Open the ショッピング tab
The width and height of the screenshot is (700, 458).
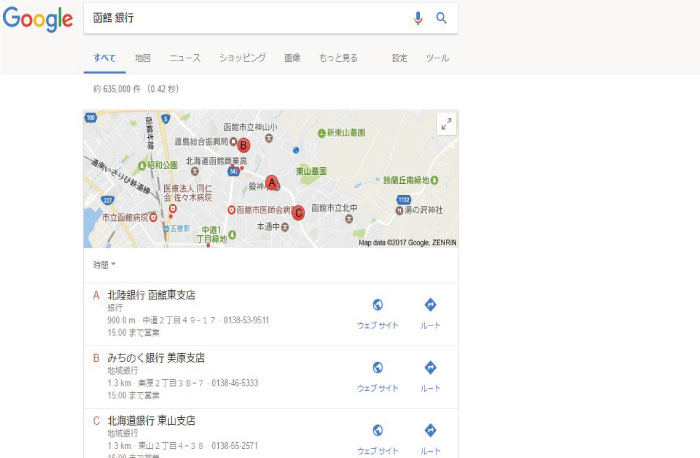242,58
